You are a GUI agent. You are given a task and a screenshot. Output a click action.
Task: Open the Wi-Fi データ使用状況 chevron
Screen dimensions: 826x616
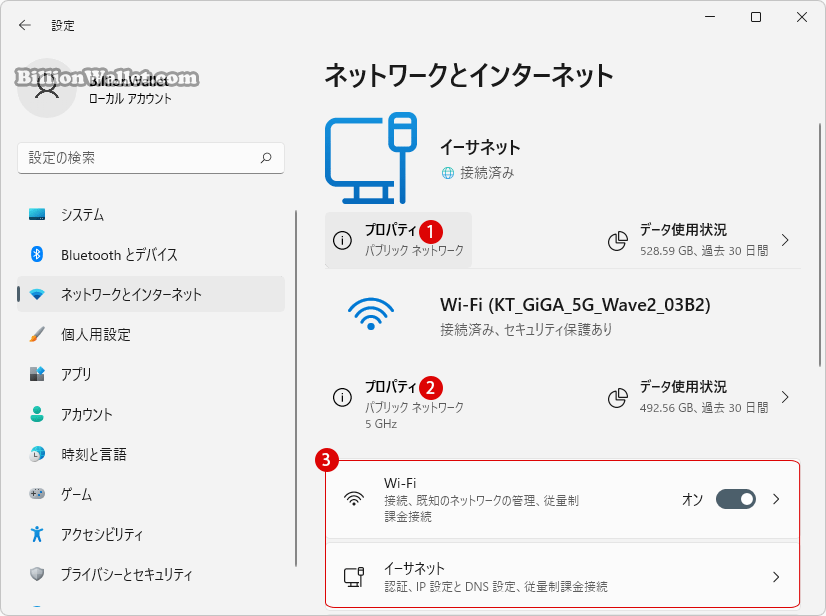click(x=785, y=397)
